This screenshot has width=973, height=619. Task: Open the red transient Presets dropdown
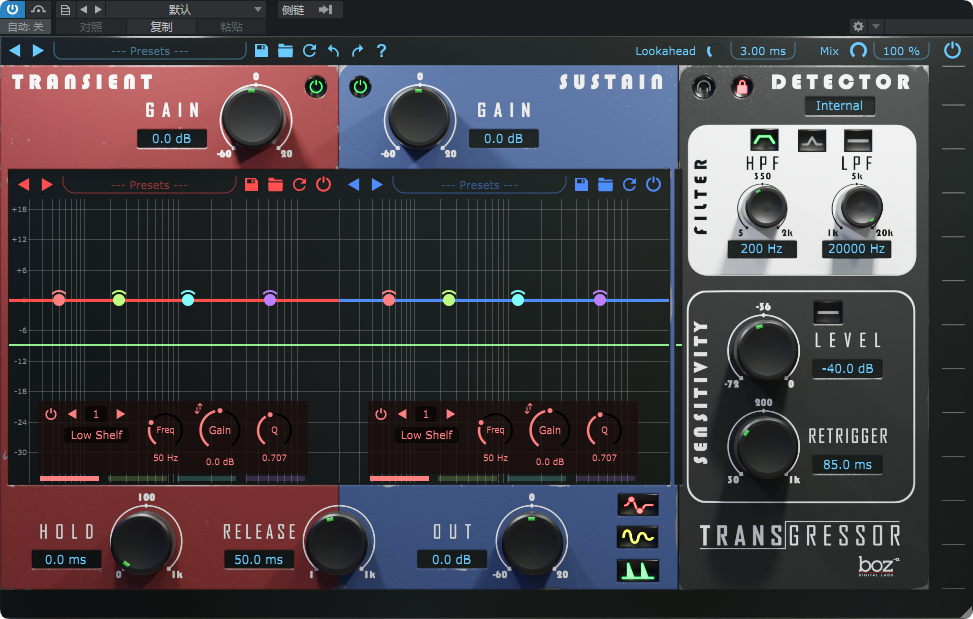149,185
